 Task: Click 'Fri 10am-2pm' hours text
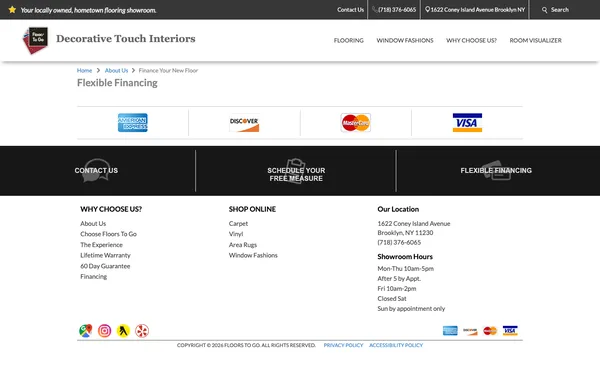pos(397,289)
